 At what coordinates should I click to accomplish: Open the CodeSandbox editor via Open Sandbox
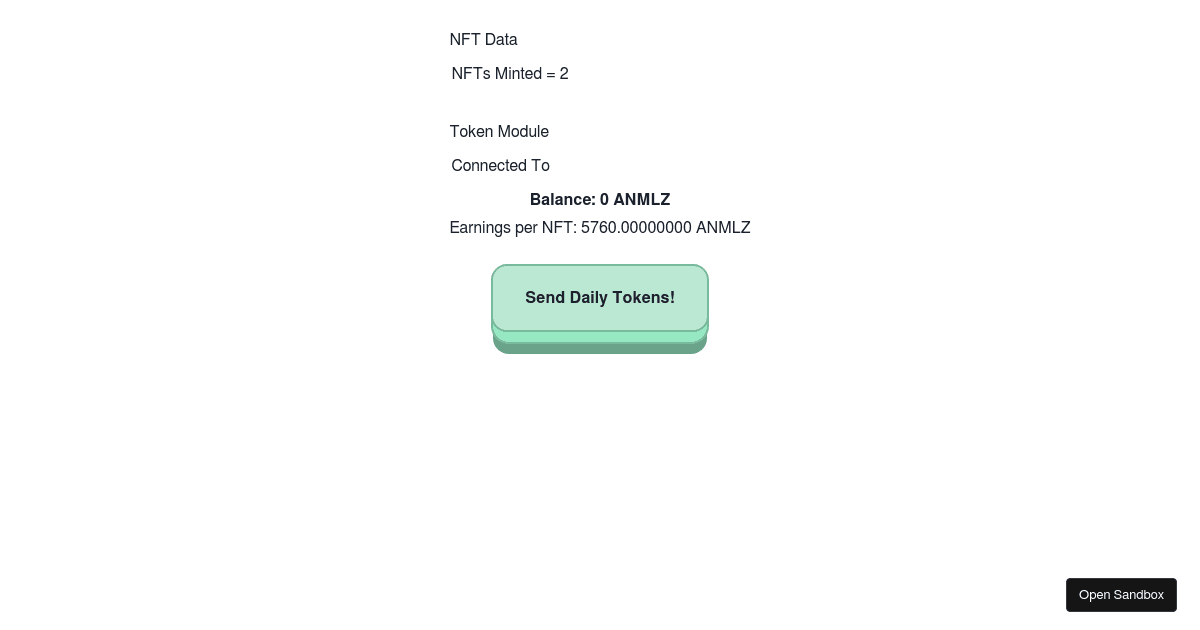1121,595
